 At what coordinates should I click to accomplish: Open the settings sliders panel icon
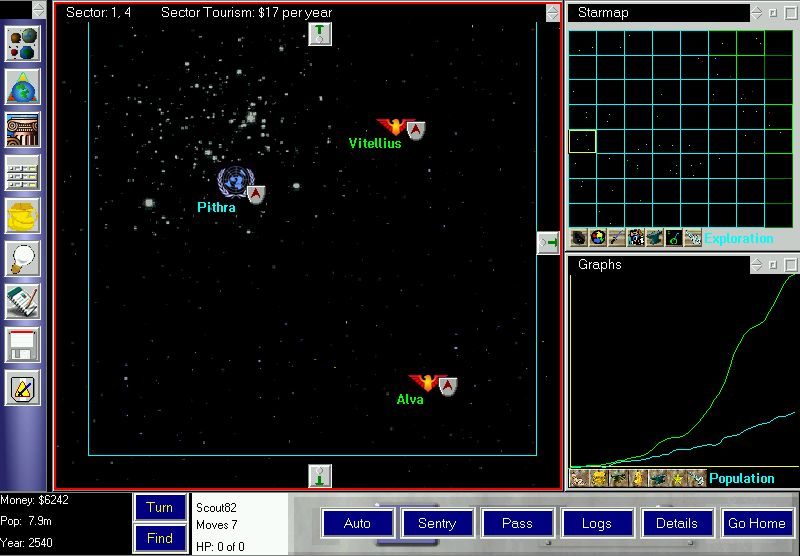[x=22, y=173]
